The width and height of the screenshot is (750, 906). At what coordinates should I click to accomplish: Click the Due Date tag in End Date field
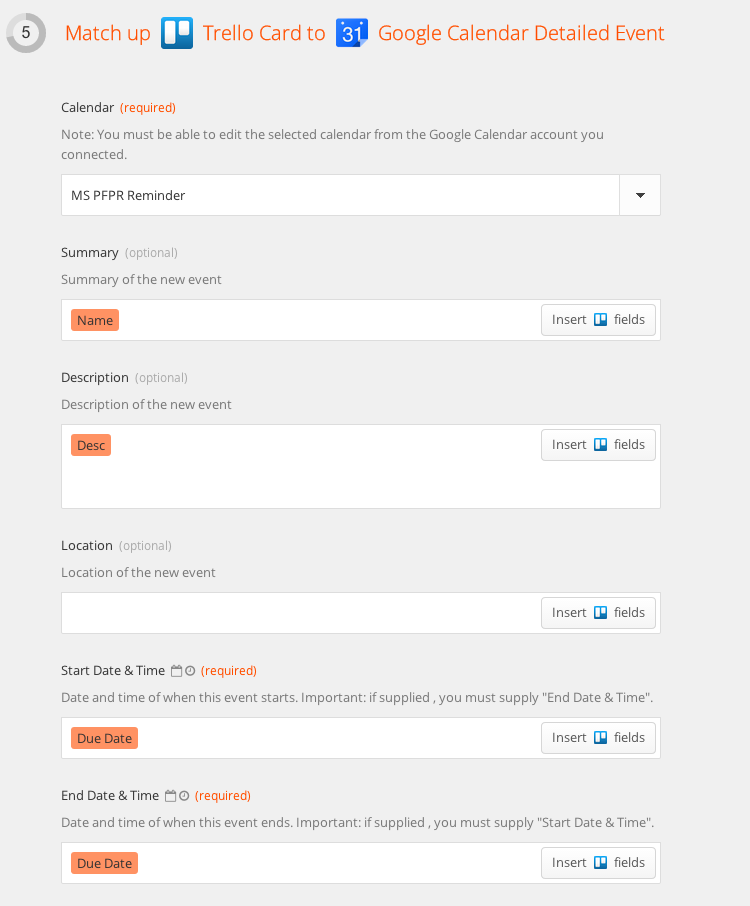pyautogui.click(x=105, y=863)
